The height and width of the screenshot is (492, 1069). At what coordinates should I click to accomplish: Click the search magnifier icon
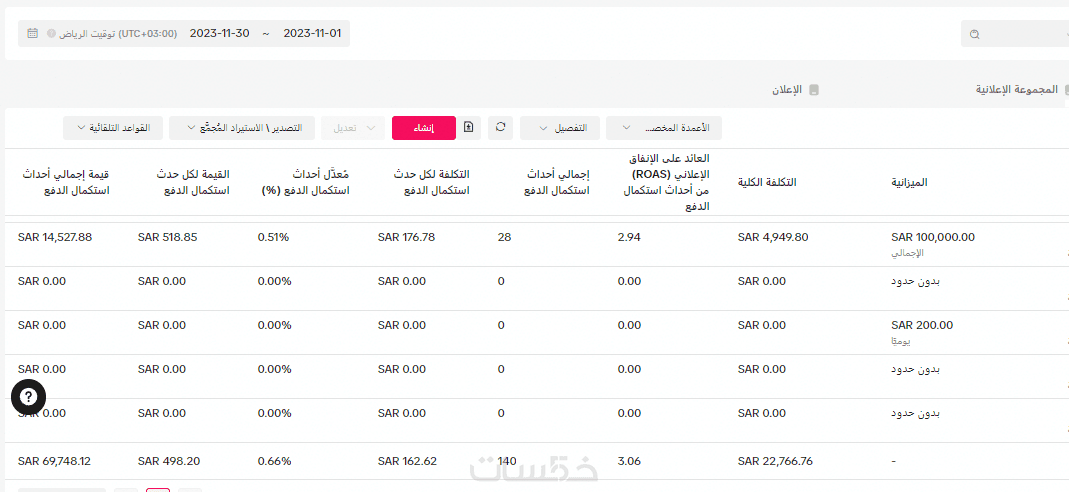[x=974, y=34]
